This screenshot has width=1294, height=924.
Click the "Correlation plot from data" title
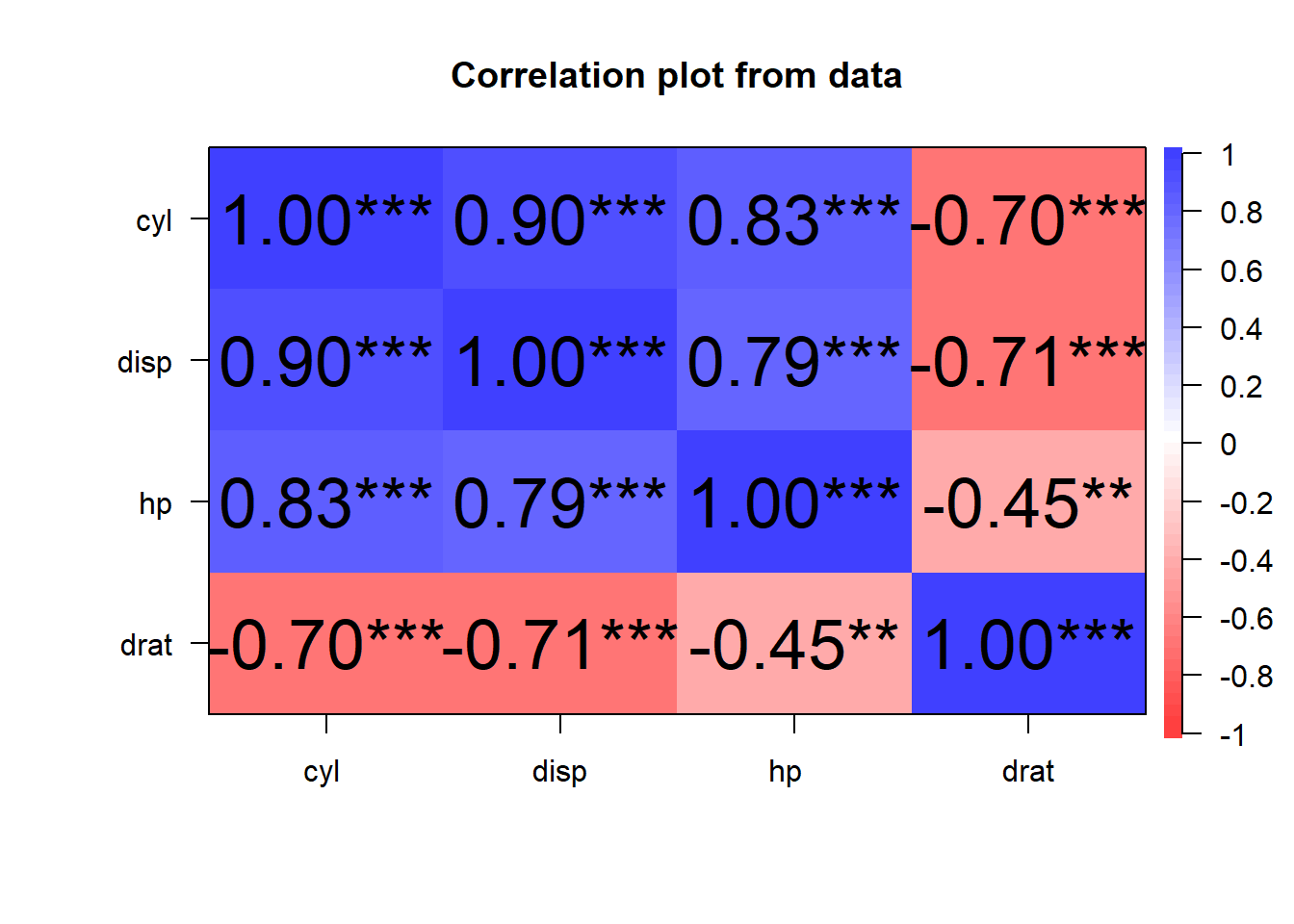click(x=676, y=76)
